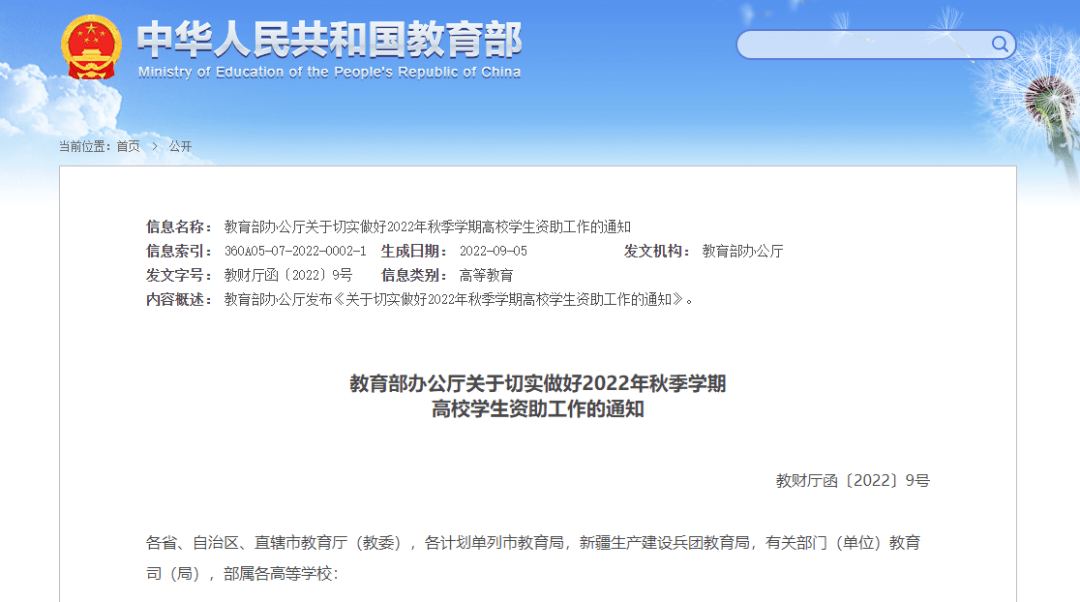Click the 生成日期 label
Viewport: 1080px width, 602px height.
tap(415, 251)
